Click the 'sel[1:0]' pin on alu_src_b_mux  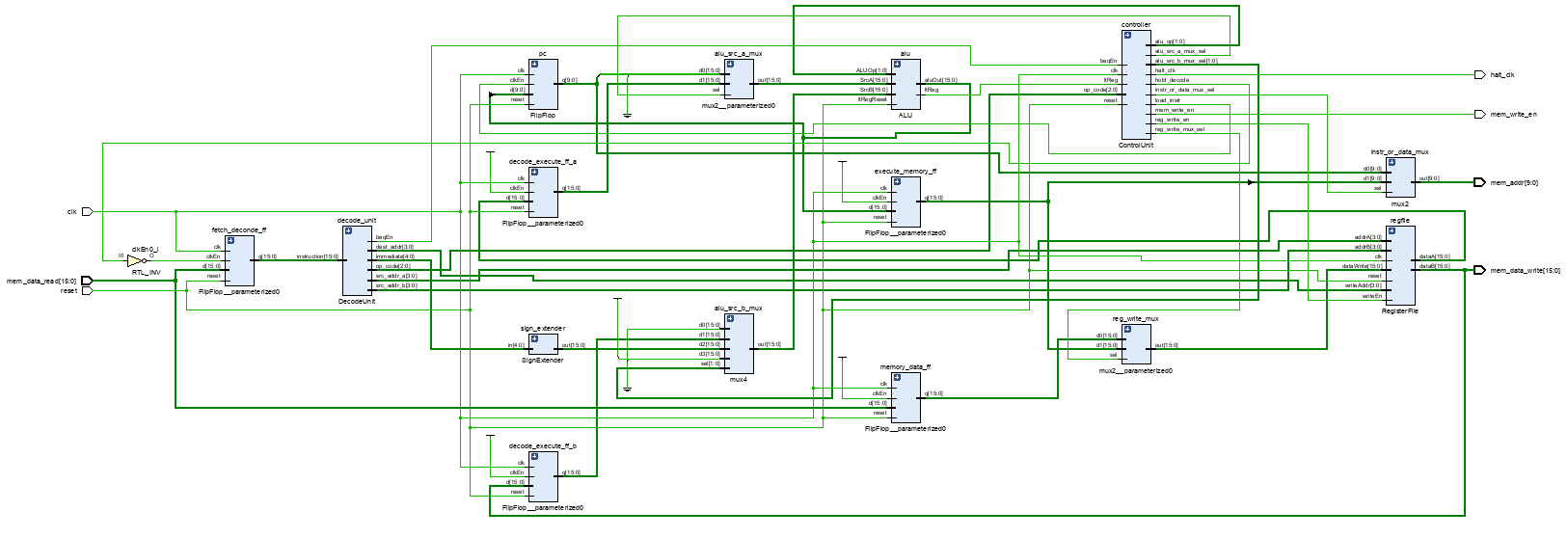(x=710, y=364)
